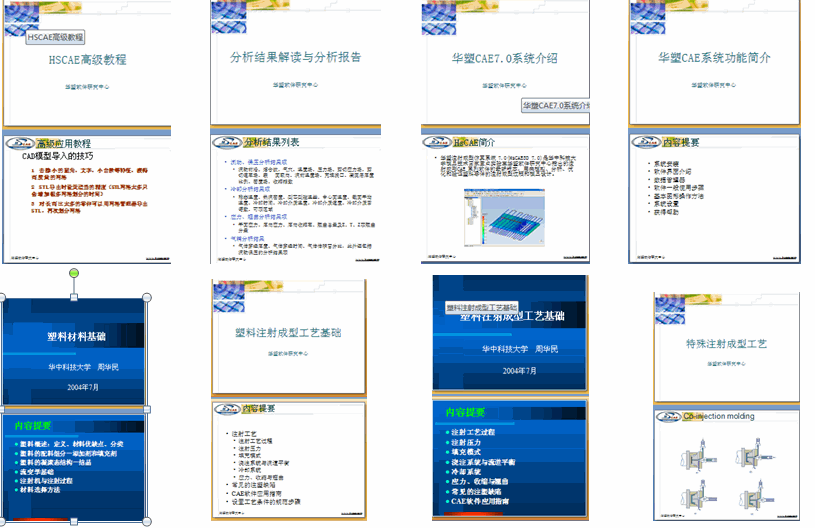Screen dimensions: 815x528
Task: Select the blue 内容提要 slide listing 注射工艺过程
Action: pos(510,459)
